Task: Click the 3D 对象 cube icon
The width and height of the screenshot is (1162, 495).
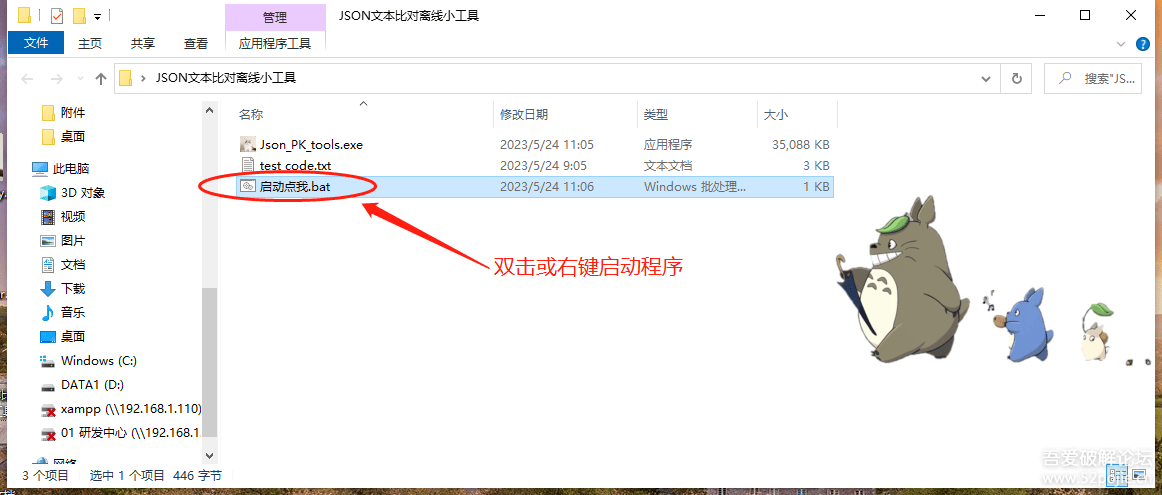Action: 48,193
